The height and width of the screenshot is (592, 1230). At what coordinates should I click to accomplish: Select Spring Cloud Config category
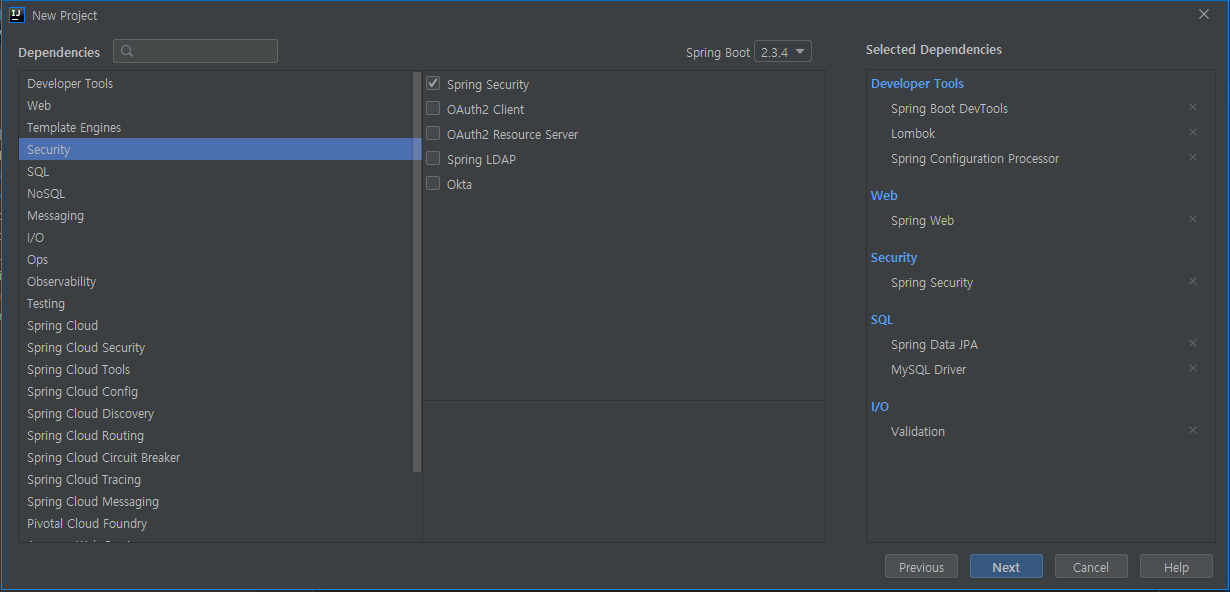(216, 392)
